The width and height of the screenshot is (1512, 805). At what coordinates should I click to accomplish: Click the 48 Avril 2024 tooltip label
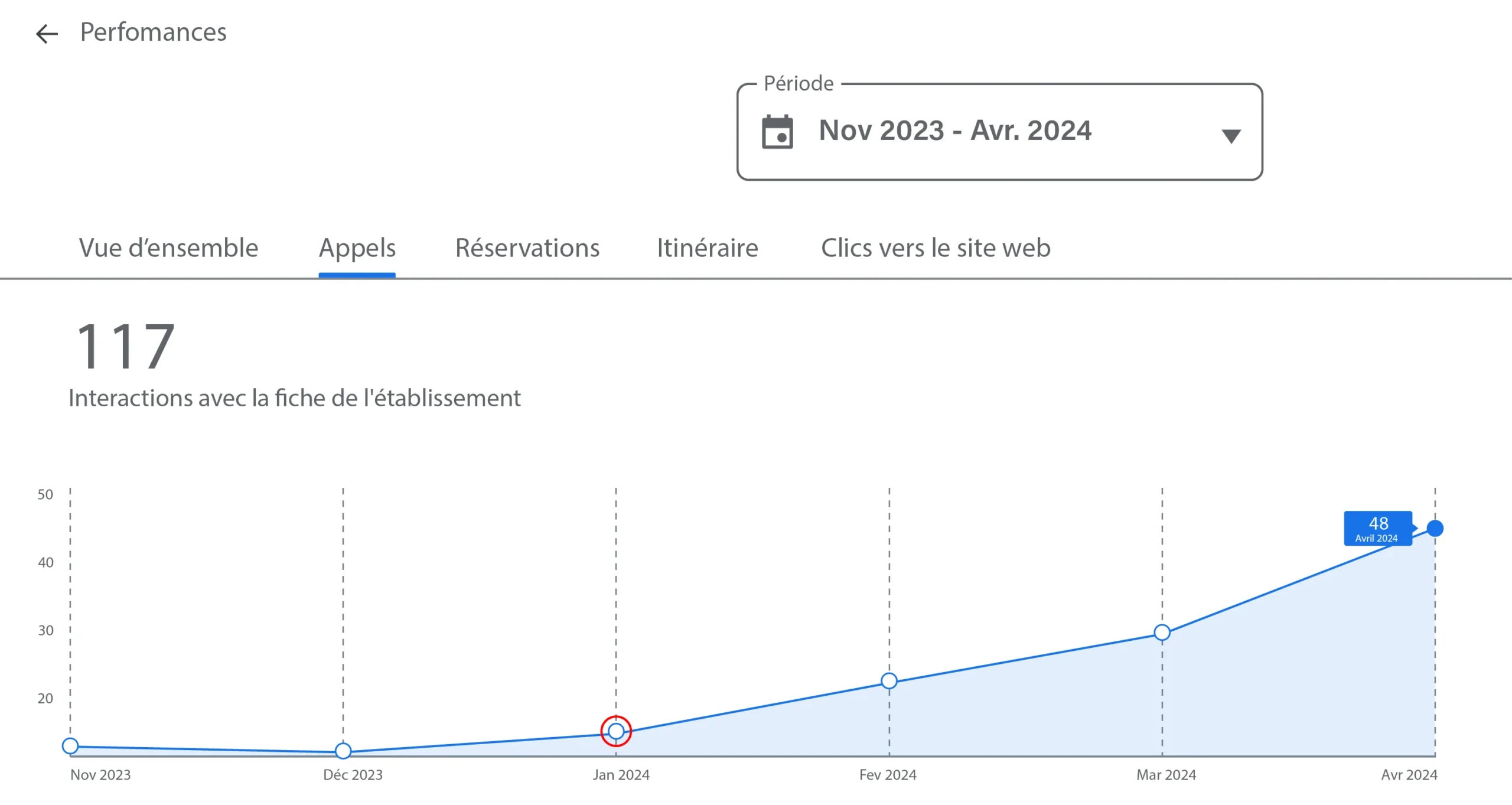click(1377, 528)
